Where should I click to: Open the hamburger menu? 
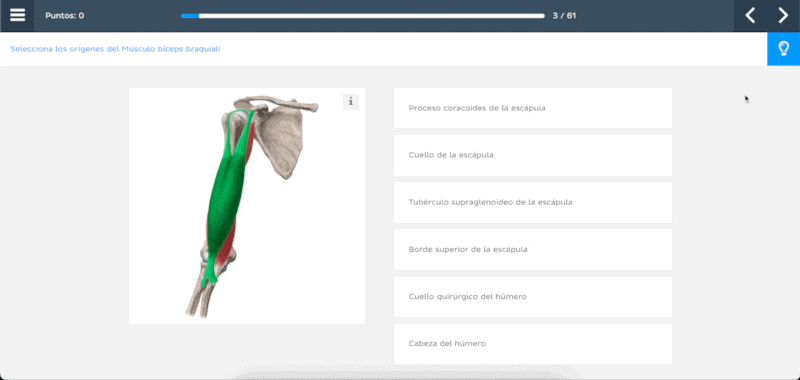click(x=17, y=15)
